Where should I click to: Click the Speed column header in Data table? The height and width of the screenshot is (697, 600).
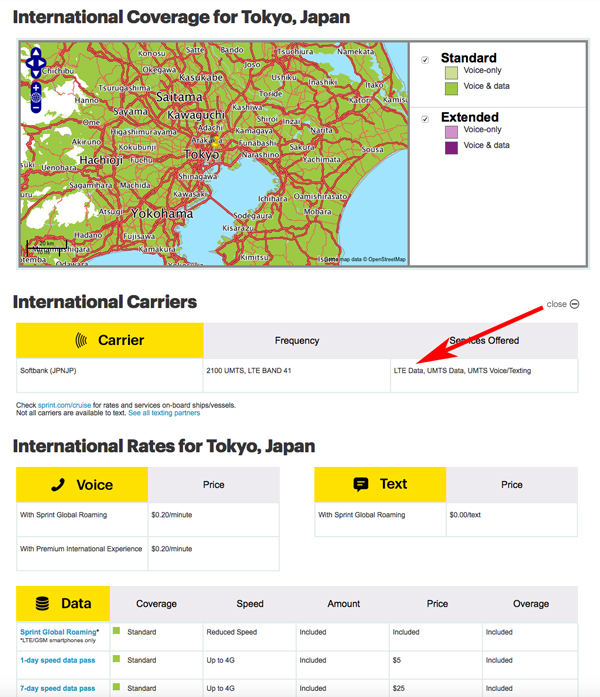pos(250,604)
